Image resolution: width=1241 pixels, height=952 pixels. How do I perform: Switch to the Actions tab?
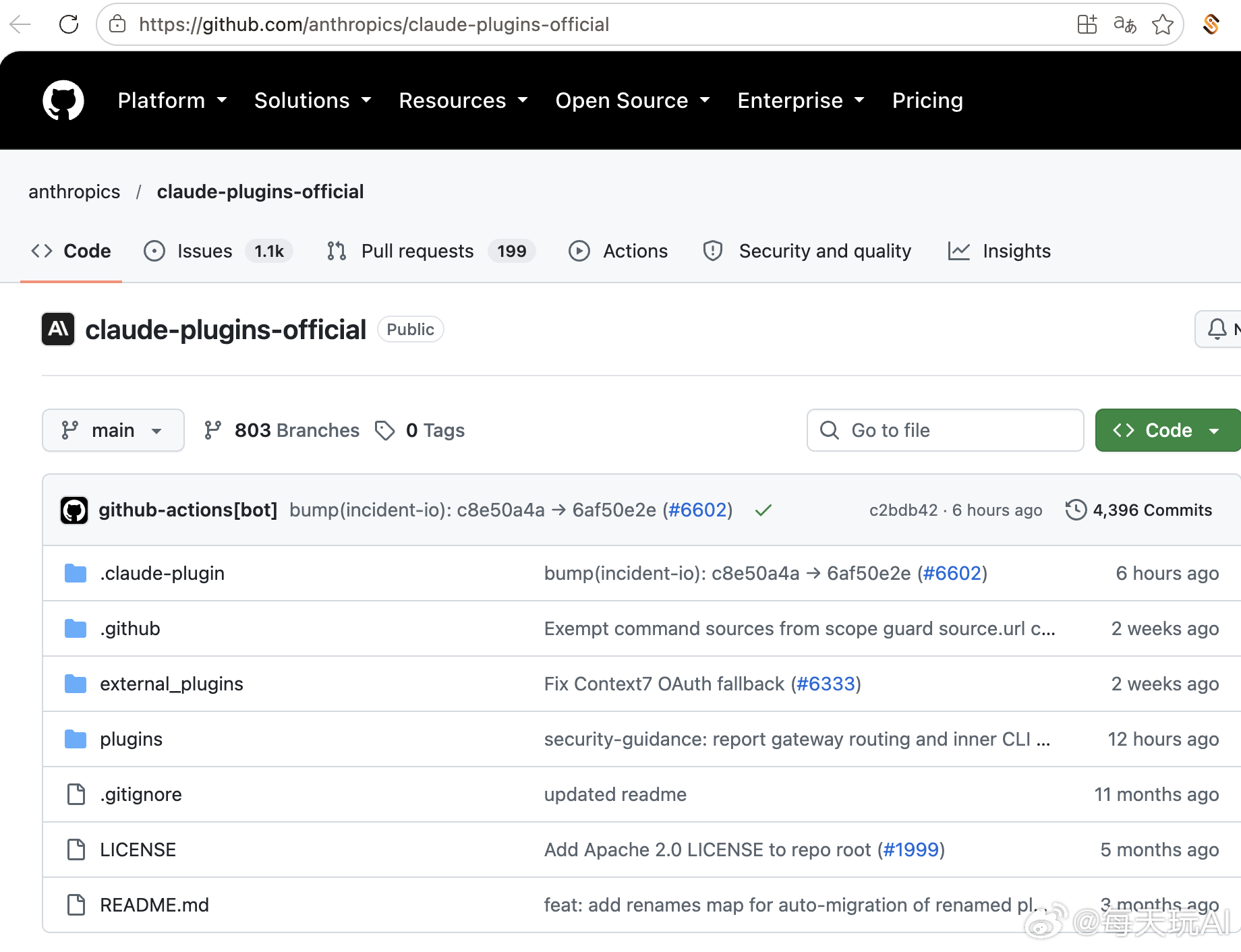coord(618,251)
